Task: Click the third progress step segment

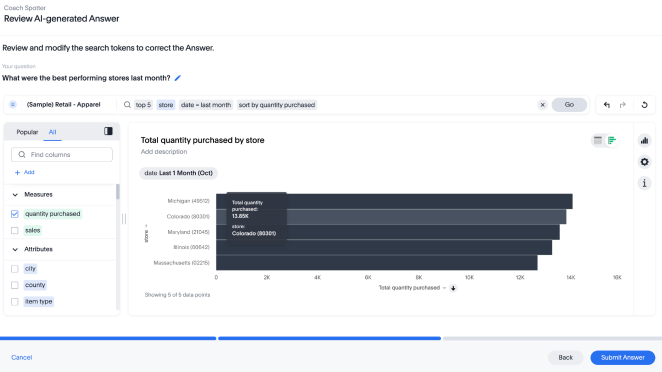Action: point(552,338)
